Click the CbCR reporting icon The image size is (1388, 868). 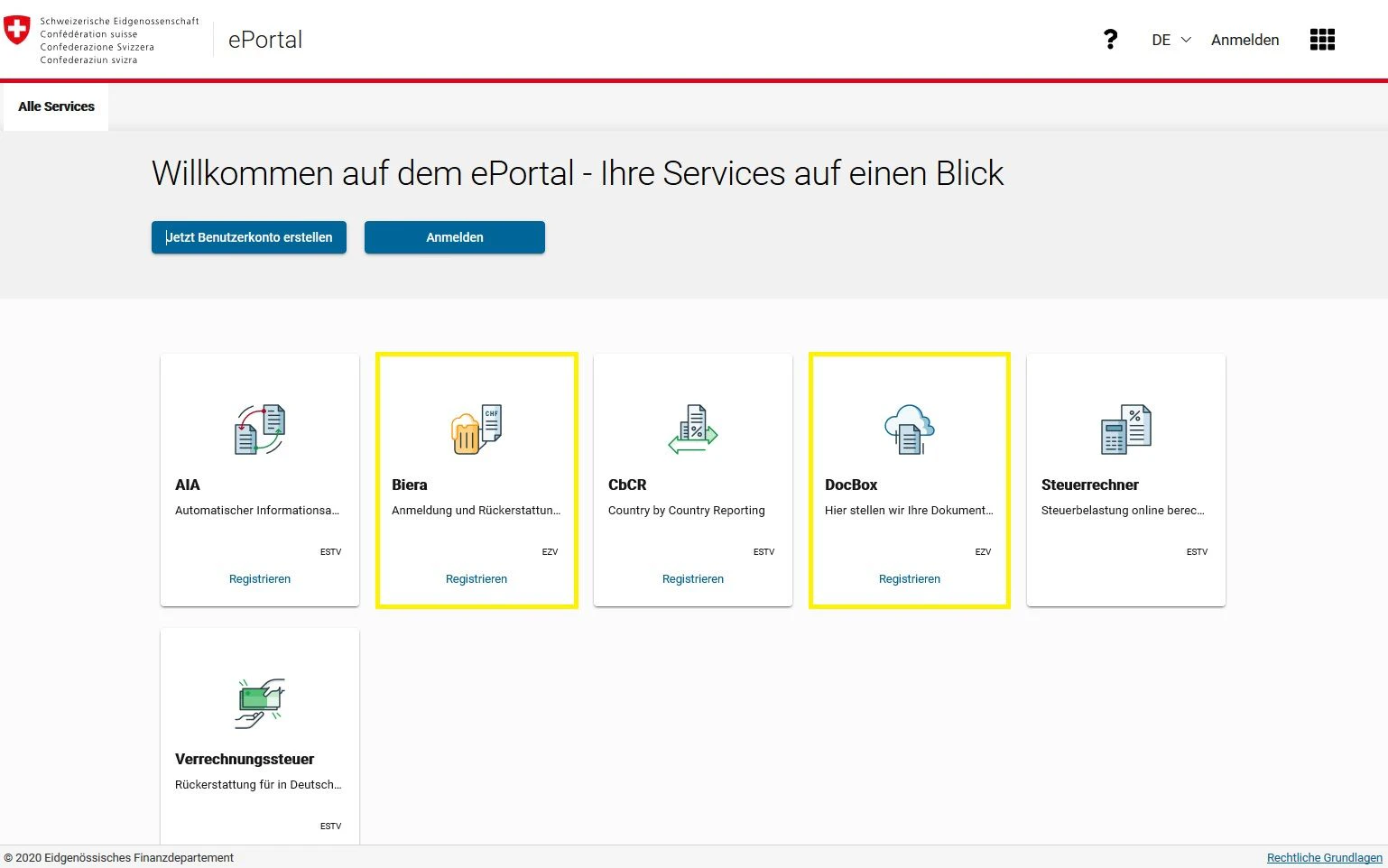692,429
